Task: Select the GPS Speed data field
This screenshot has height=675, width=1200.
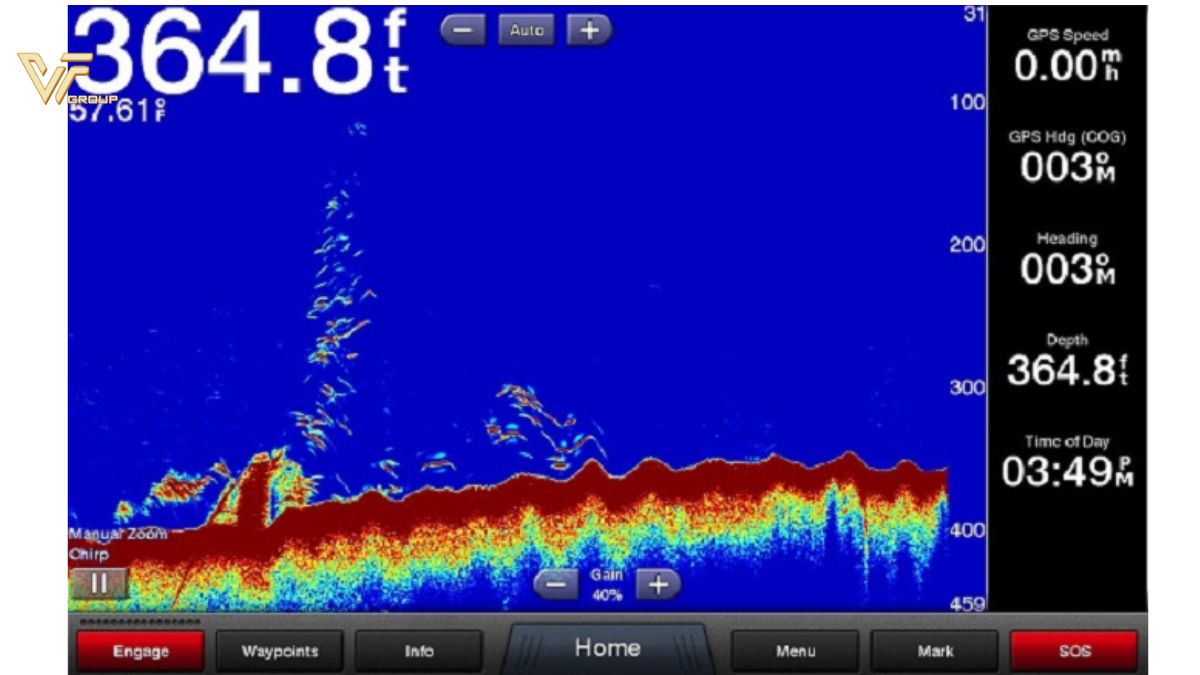Action: pyautogui.click(x=1067, y=58)
